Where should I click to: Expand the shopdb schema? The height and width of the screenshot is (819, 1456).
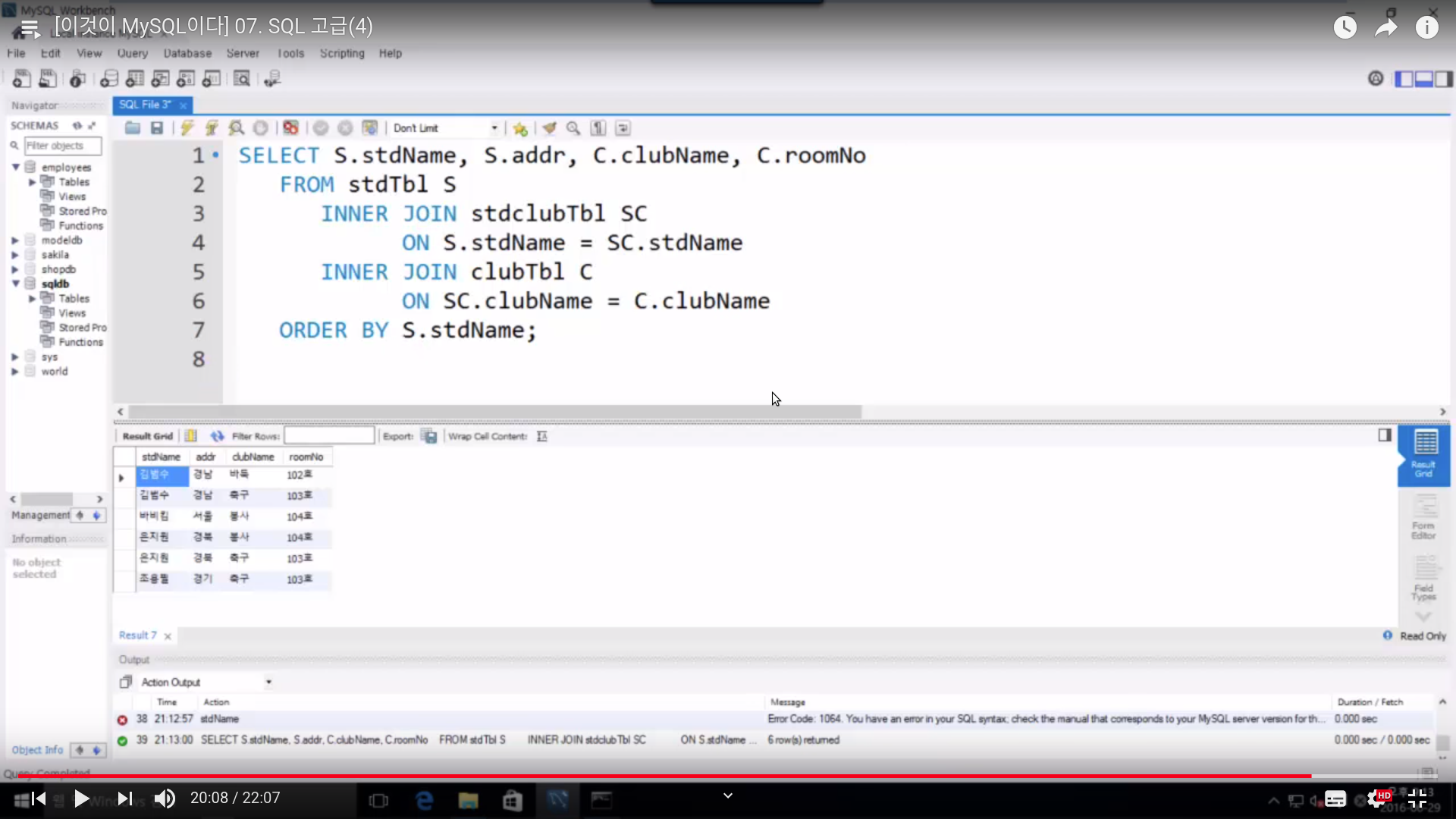point(15,269)
